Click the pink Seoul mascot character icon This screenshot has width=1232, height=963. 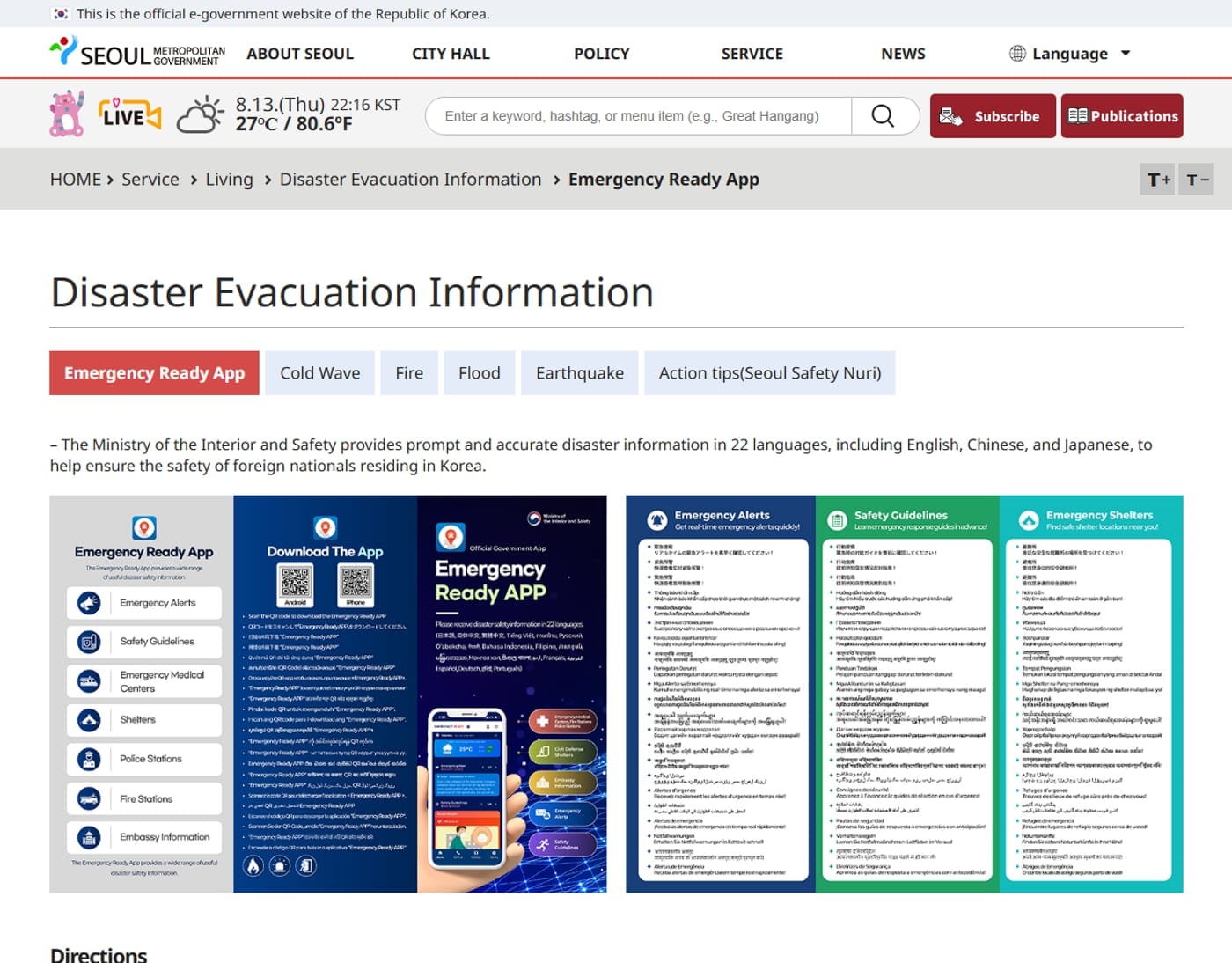point(67,114)
